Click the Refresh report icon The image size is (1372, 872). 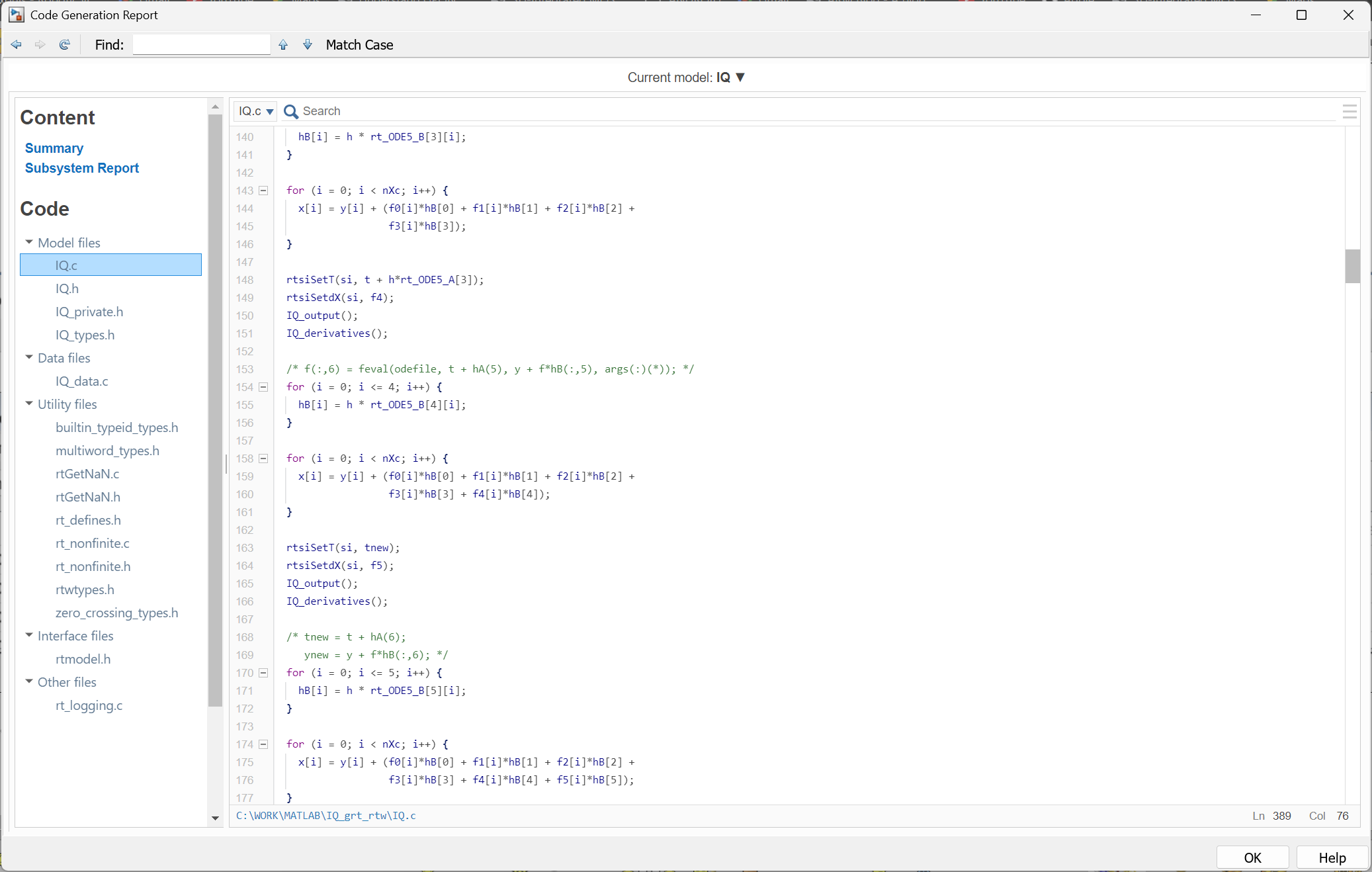tap(64, 45)
